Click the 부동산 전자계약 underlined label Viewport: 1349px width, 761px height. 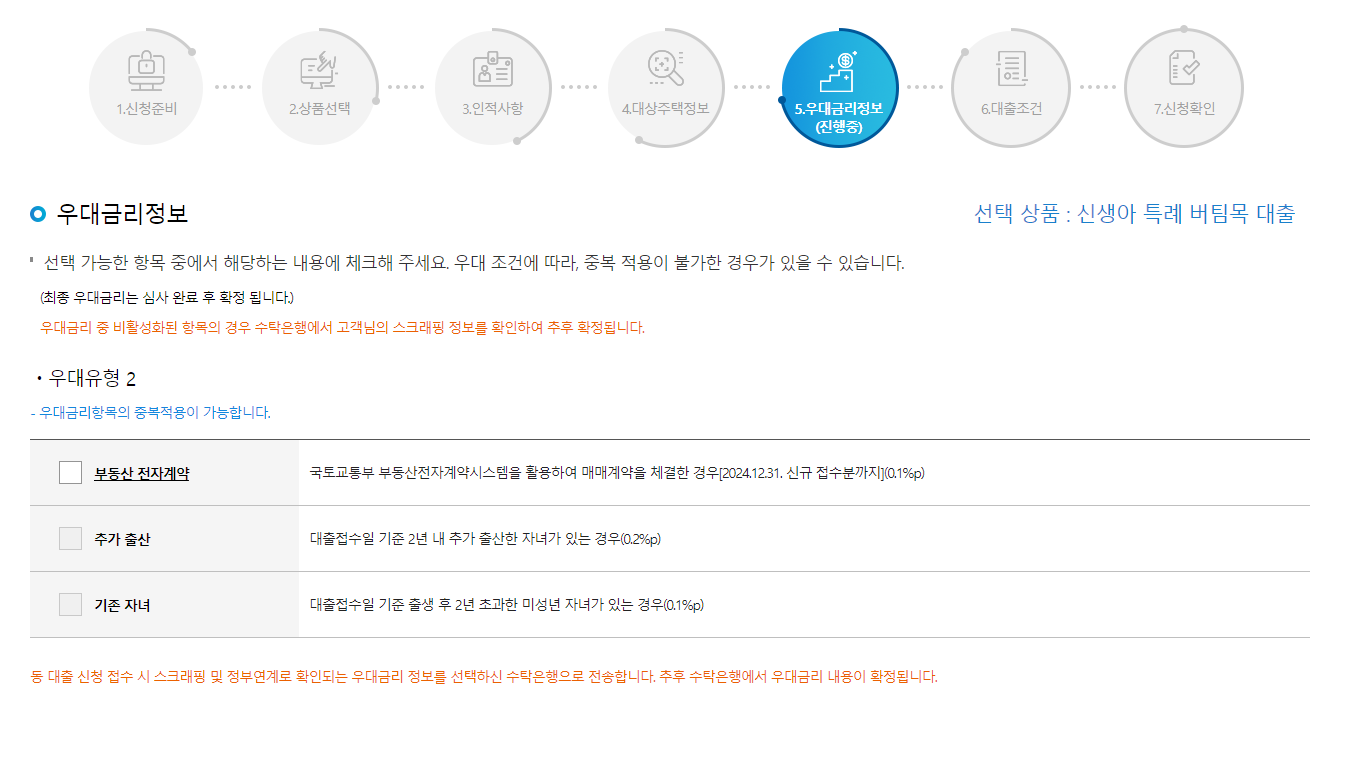(x=142, y=473)
